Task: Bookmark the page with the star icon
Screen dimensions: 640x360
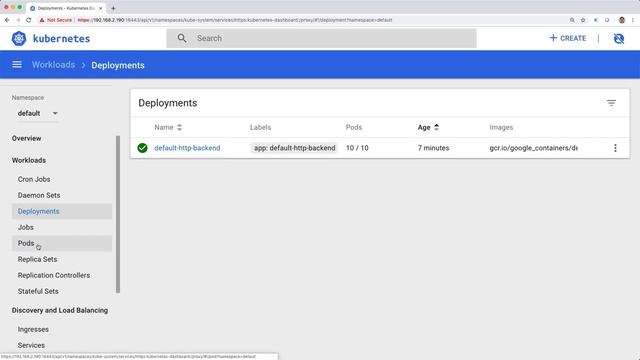Action: point(583,20)
